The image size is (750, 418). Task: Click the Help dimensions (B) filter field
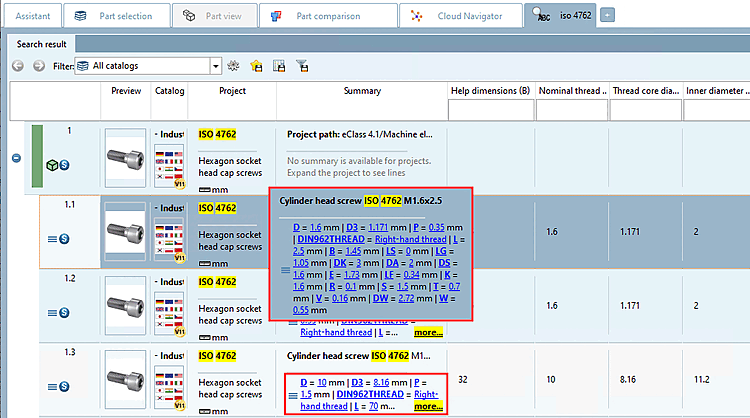point(491,110)
